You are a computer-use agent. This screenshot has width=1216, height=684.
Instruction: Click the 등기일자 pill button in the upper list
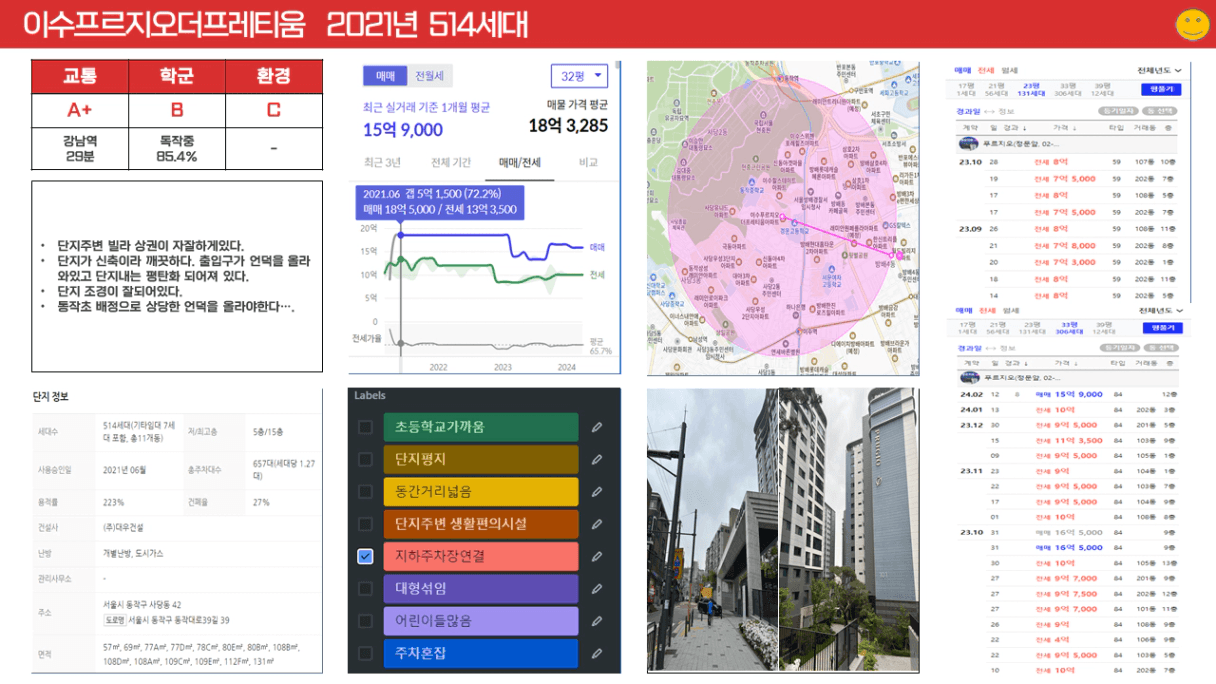click(1118, 111)
